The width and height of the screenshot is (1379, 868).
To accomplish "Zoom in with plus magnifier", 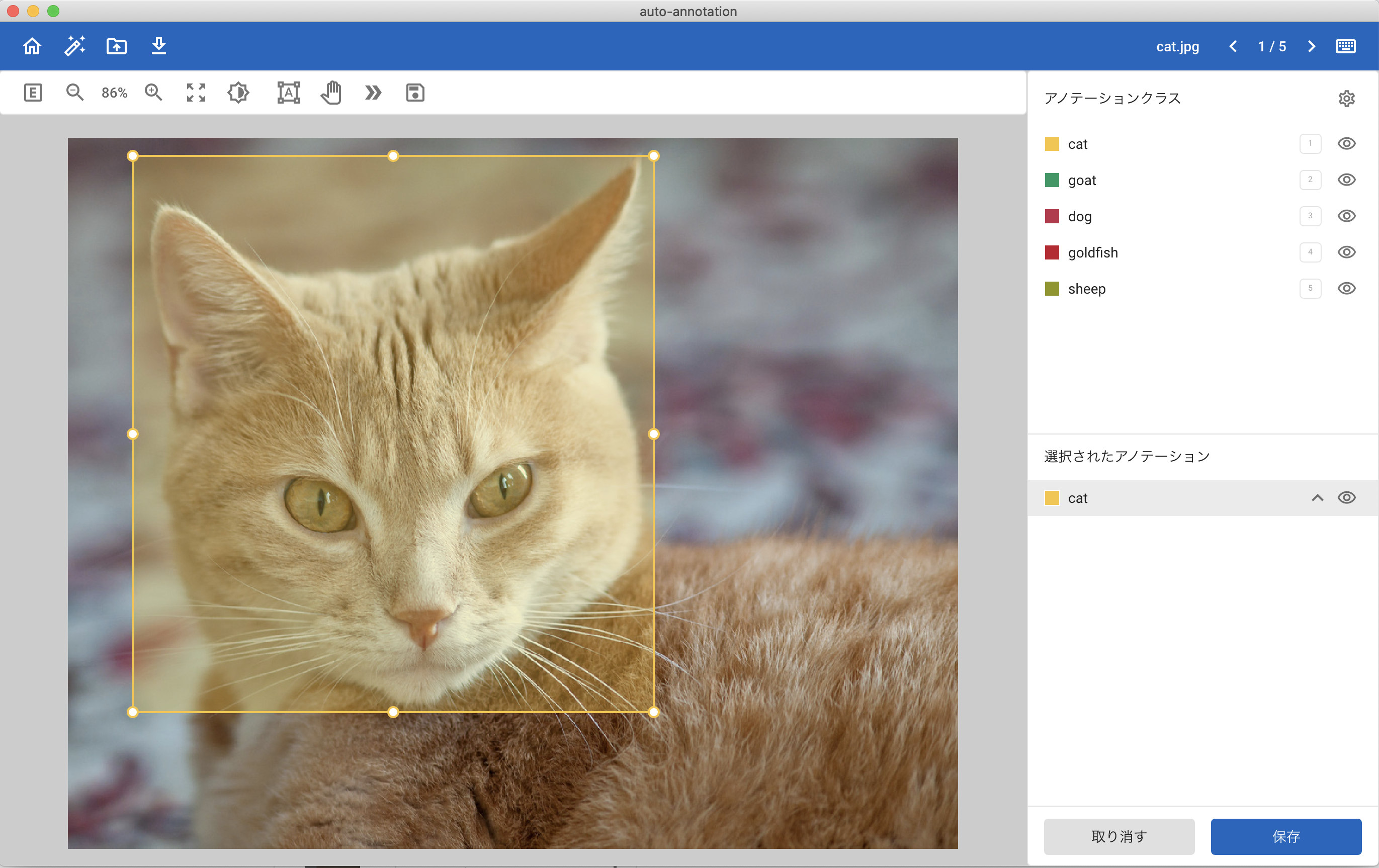I will pos(153,92).
